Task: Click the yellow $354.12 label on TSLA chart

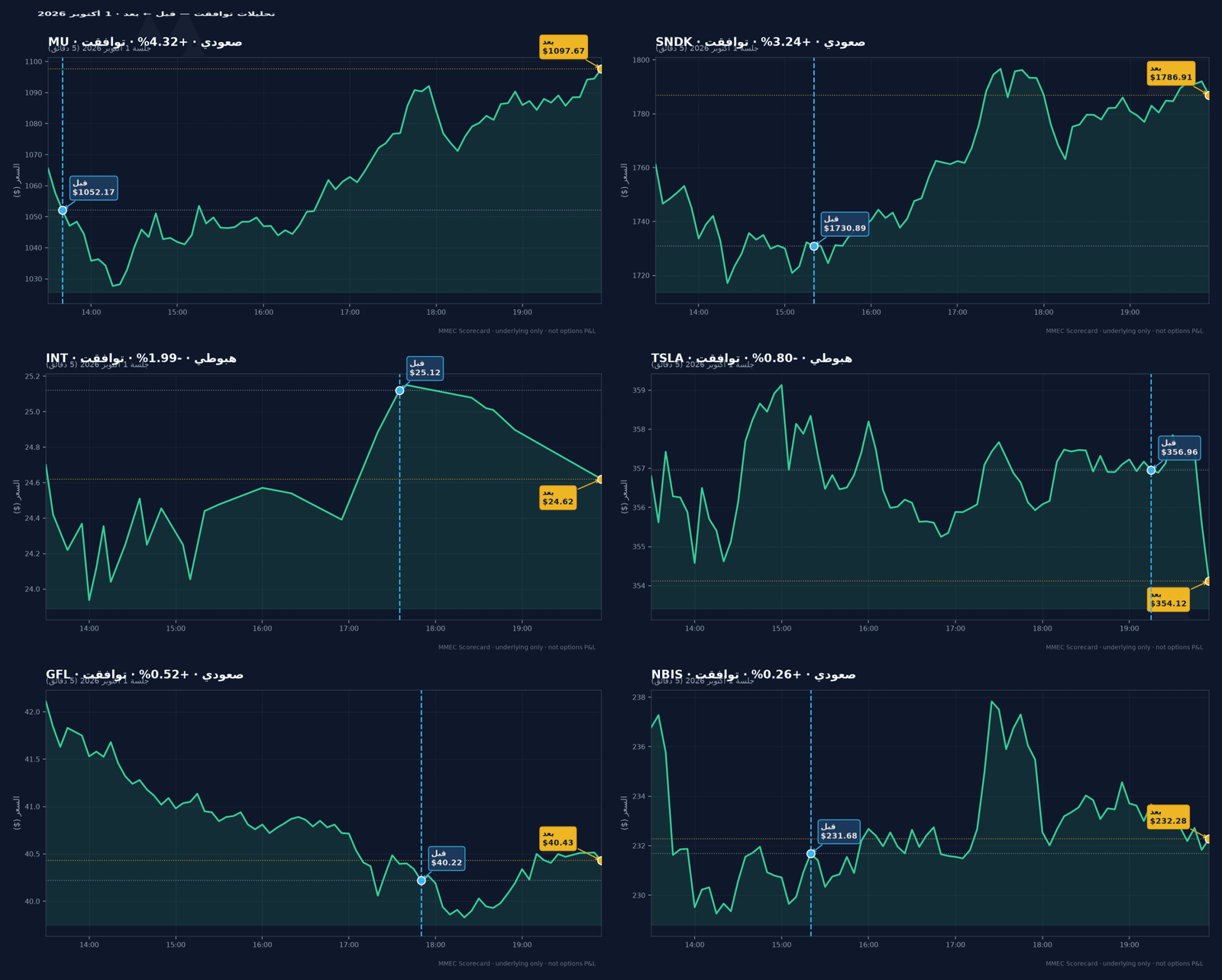Action: (x=1169, y=600)
